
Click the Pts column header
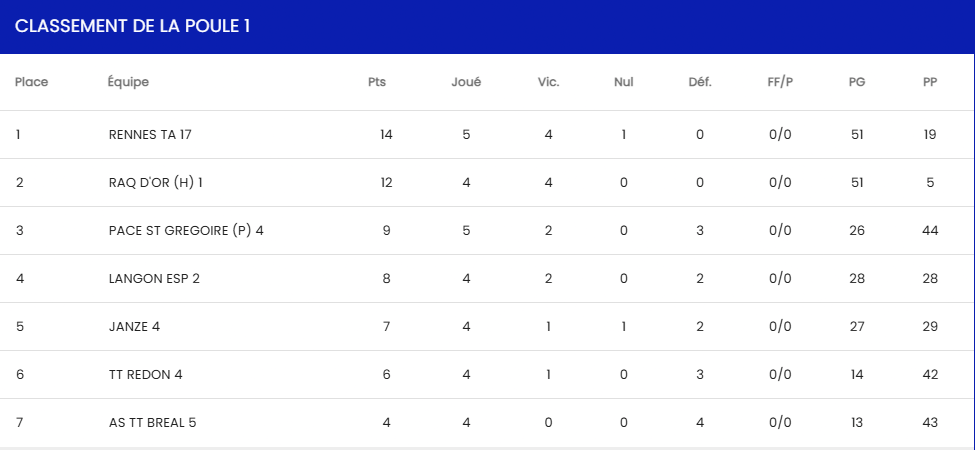coord(377,82)
